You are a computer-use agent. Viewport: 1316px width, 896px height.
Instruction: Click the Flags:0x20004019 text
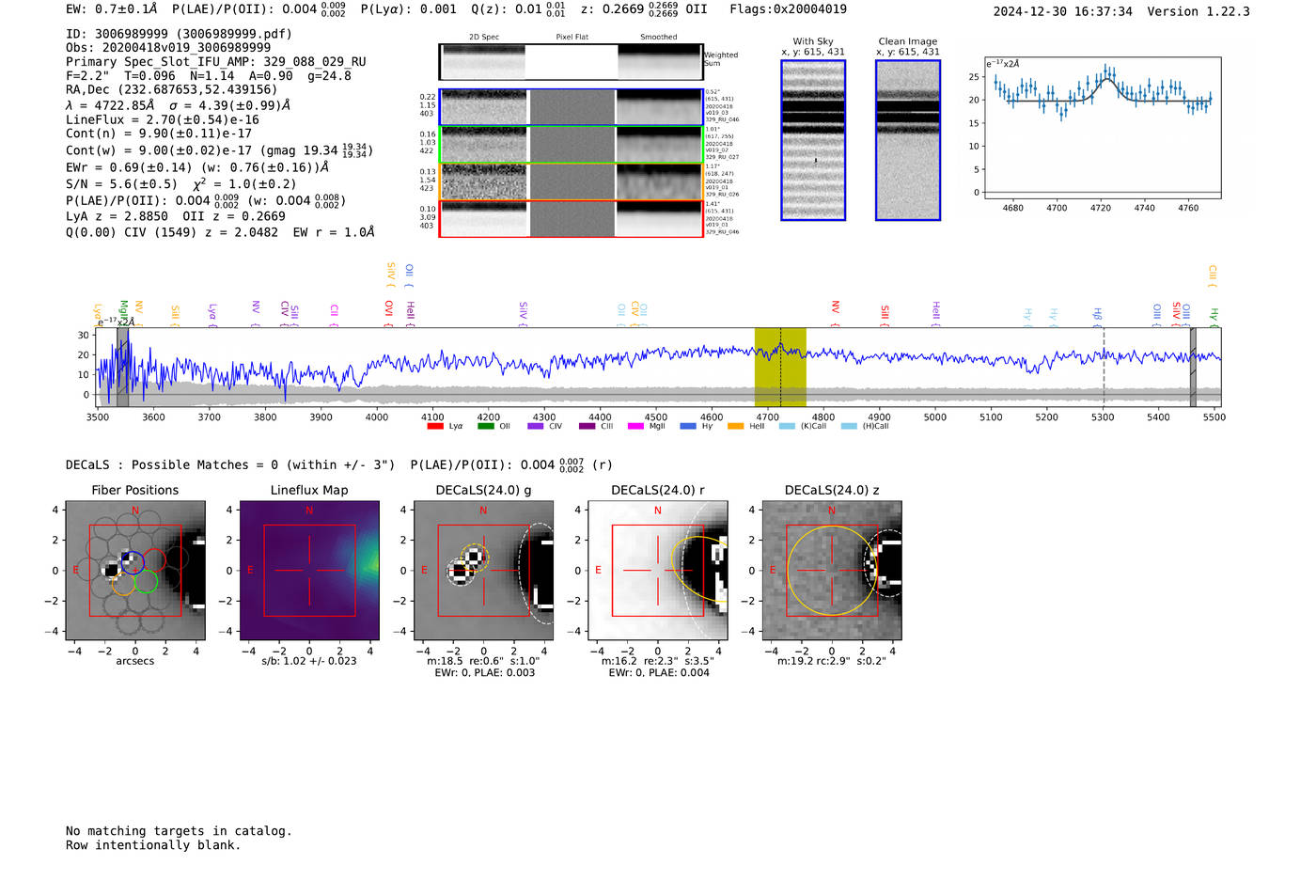click(788, 9)
